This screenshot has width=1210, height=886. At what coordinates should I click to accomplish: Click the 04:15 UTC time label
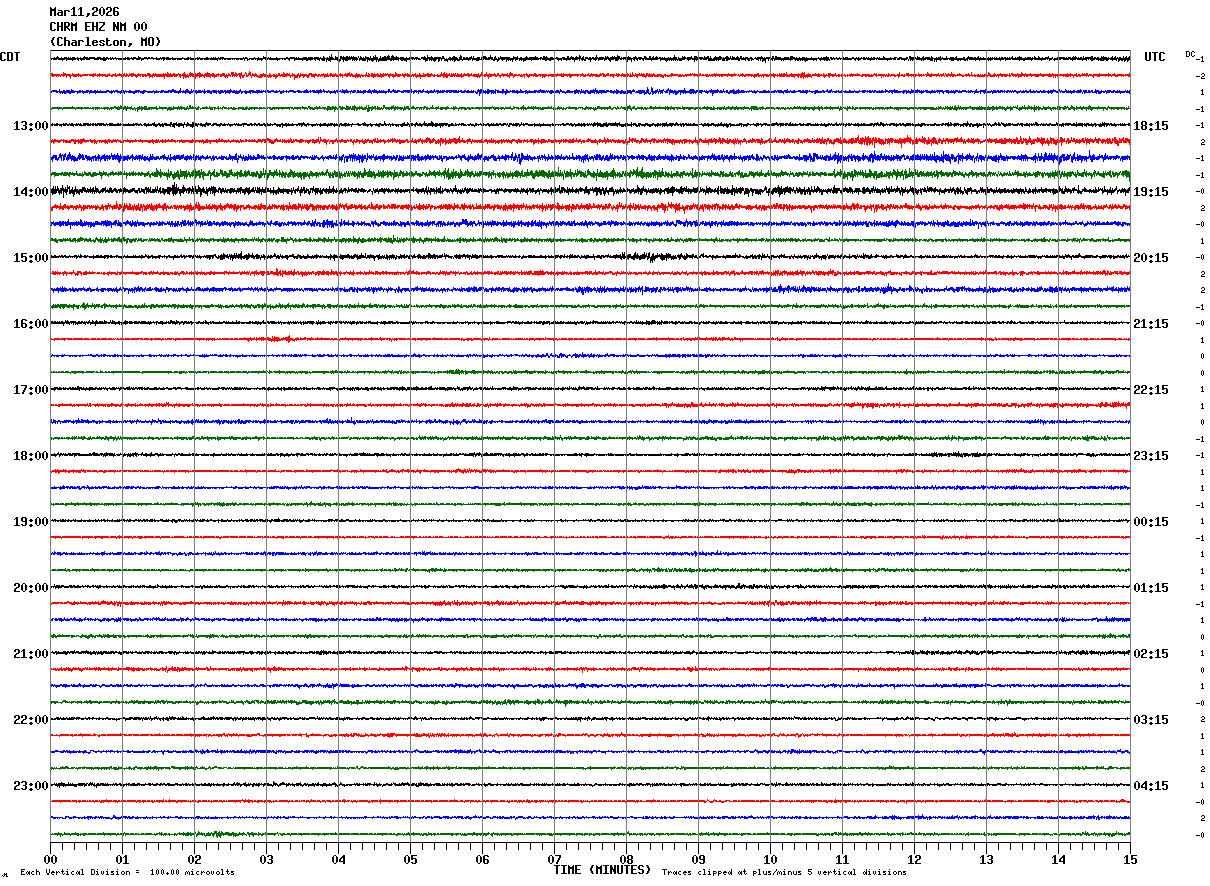(1150, 785)
